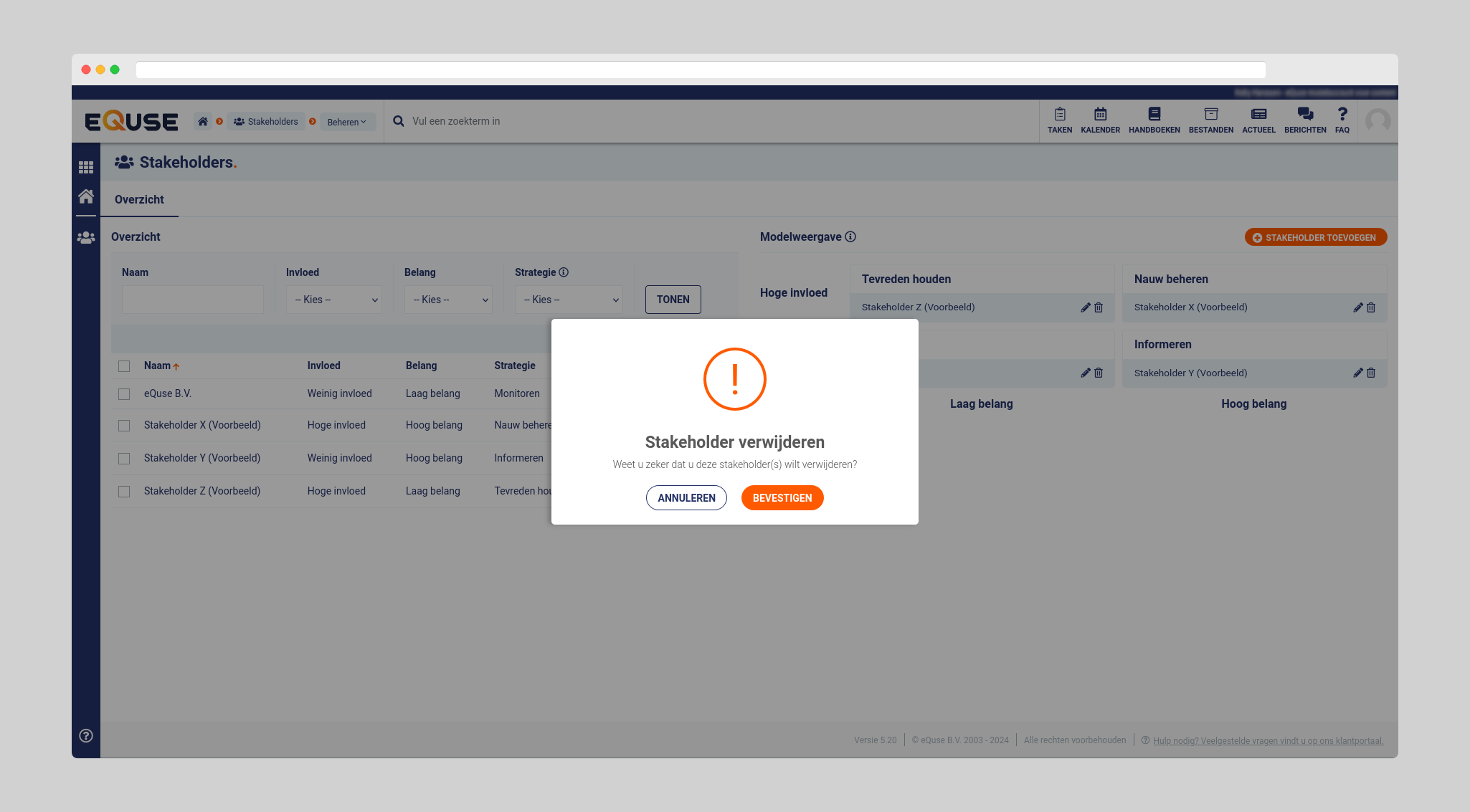Click the apps grid icon in sidebar
The image size is (1470, 812).
(86, 167)
